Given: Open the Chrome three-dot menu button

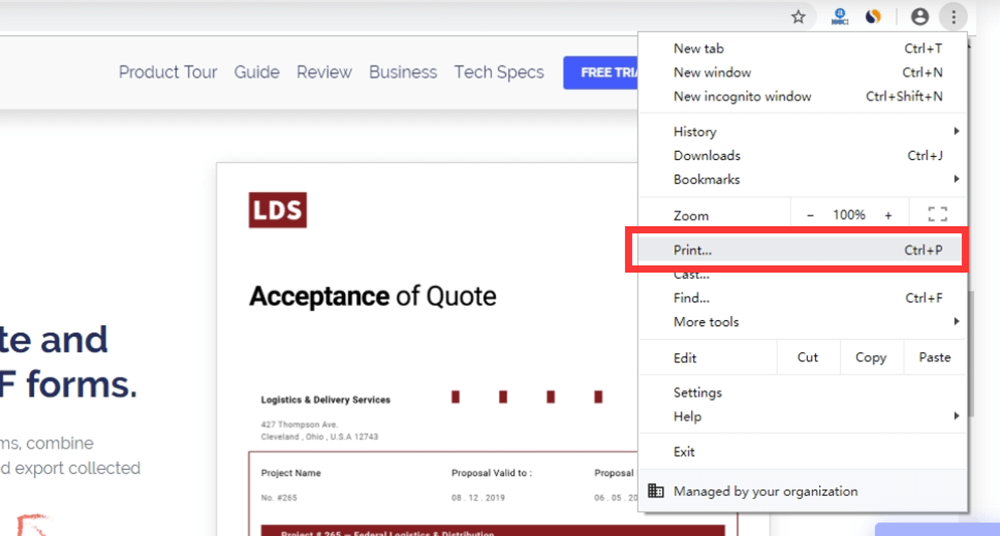Looking at the screenshot, I should point(953,16).
